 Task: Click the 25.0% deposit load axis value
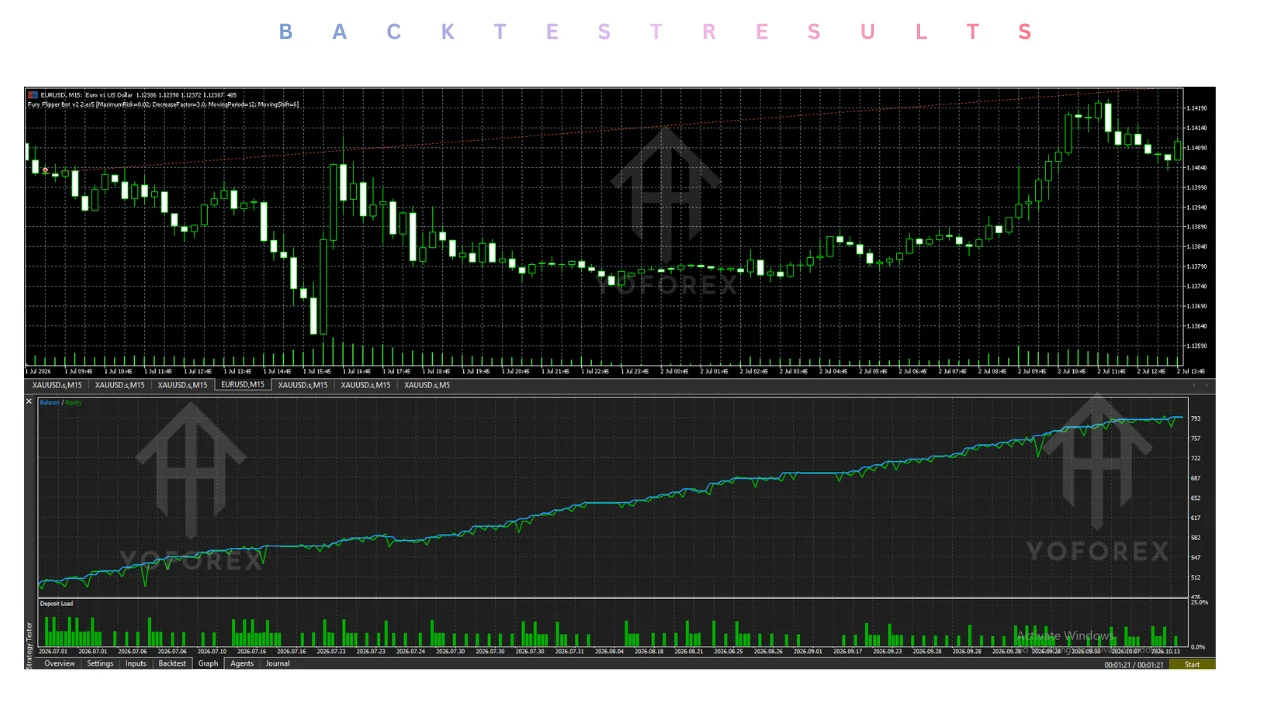pos(1199,603)
